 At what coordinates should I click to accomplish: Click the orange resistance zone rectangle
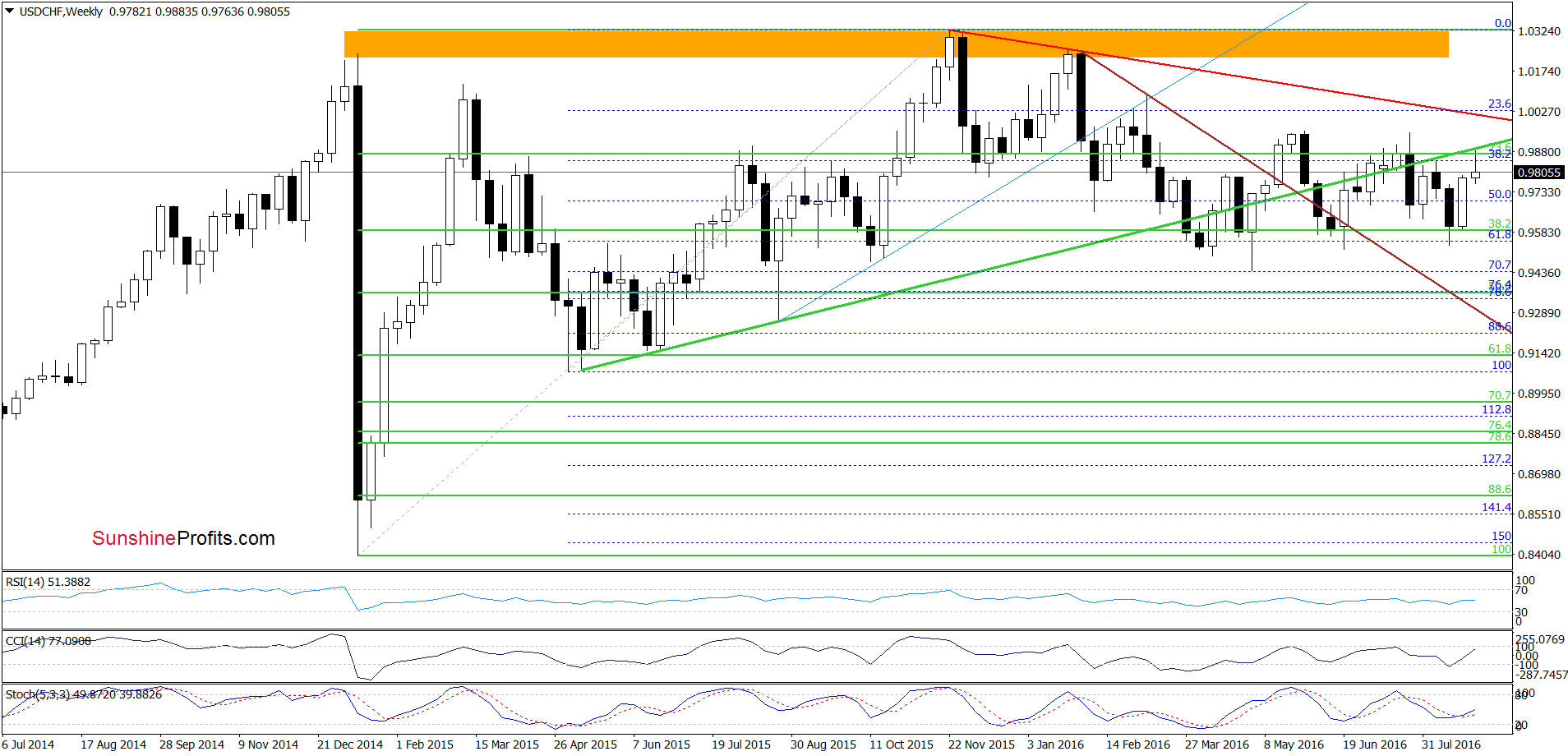click(x=896, y=44)
